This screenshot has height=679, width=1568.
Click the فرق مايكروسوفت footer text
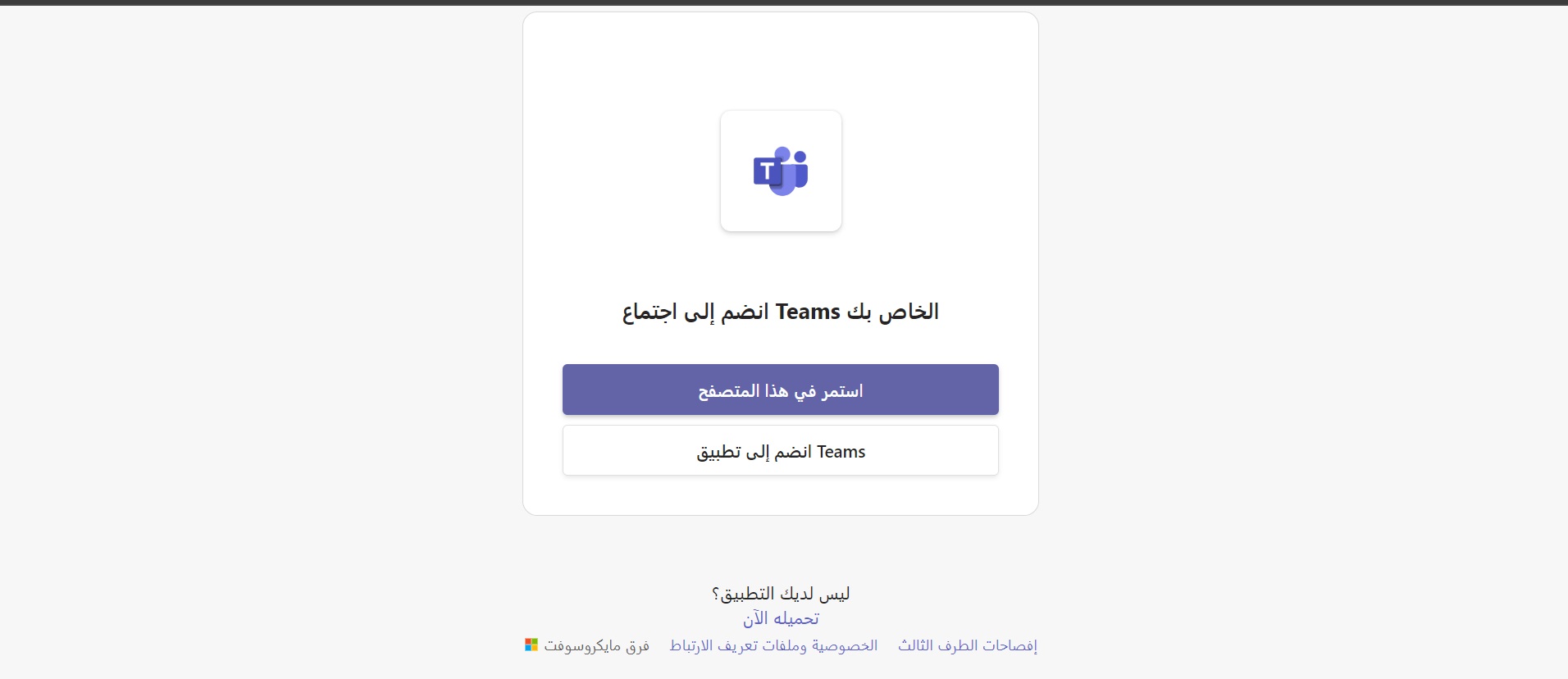tap(596, 645)
